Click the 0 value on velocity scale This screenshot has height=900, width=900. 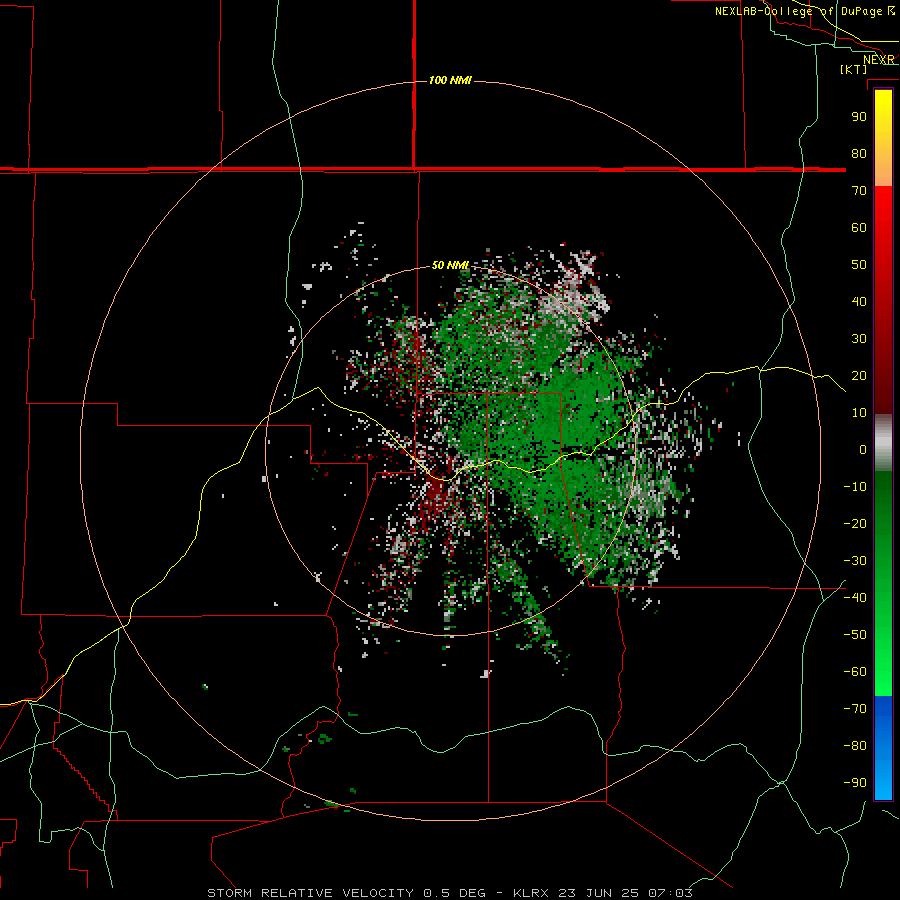coord(863,450)
